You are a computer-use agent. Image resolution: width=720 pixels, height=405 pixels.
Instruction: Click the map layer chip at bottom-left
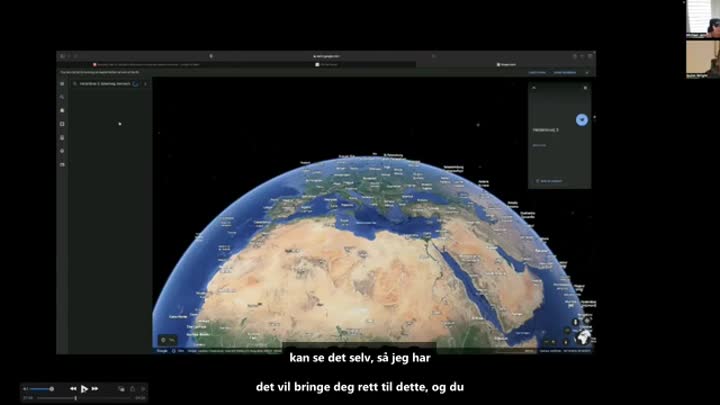[x=168, y=340]
